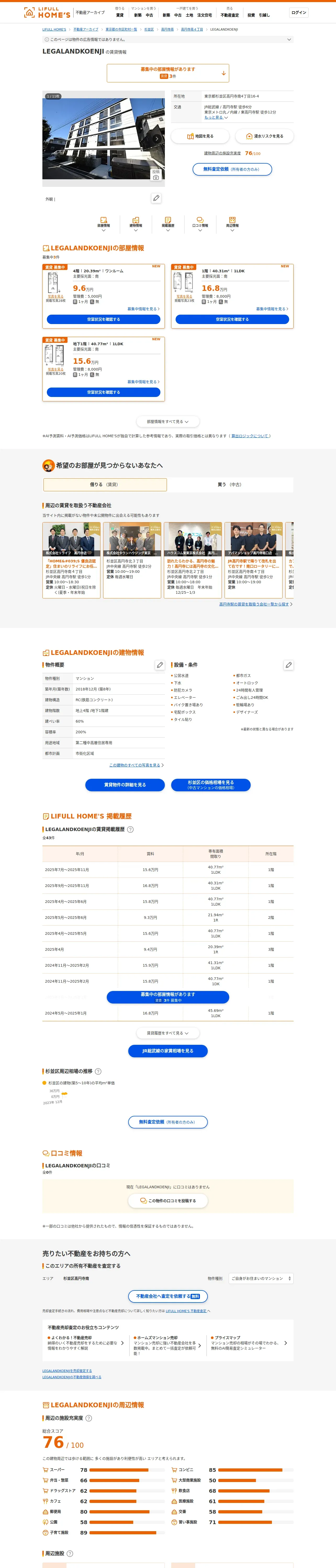Open the 注文住宅 header menu
This screenshot has width=336, height=1568.
204,15
